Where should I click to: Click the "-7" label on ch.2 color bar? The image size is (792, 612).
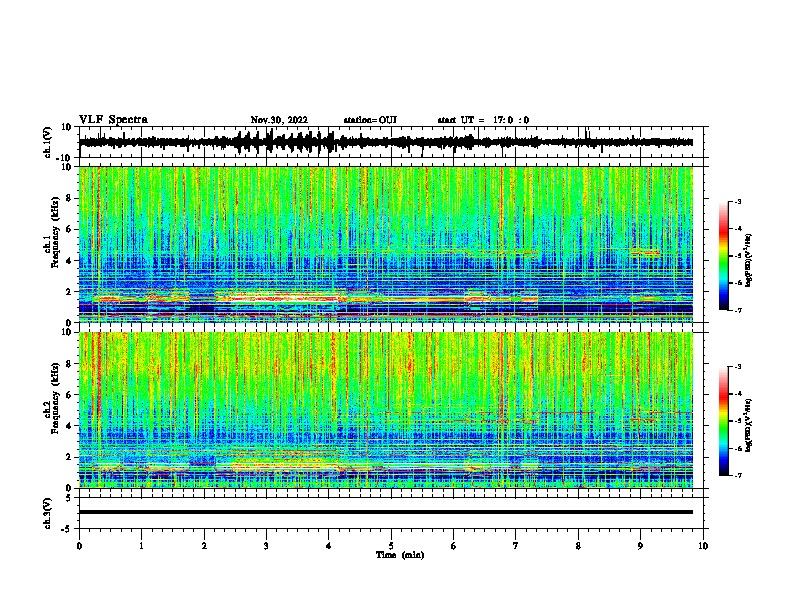pos(737,475)
